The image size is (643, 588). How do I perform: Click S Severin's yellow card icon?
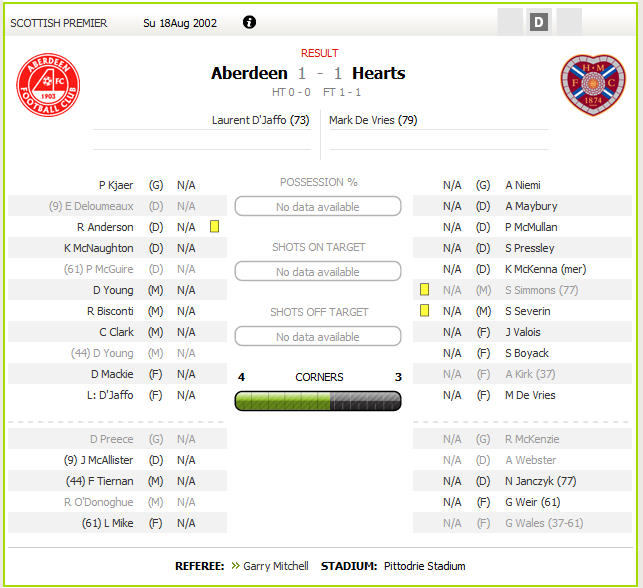(x=424, y=310)
